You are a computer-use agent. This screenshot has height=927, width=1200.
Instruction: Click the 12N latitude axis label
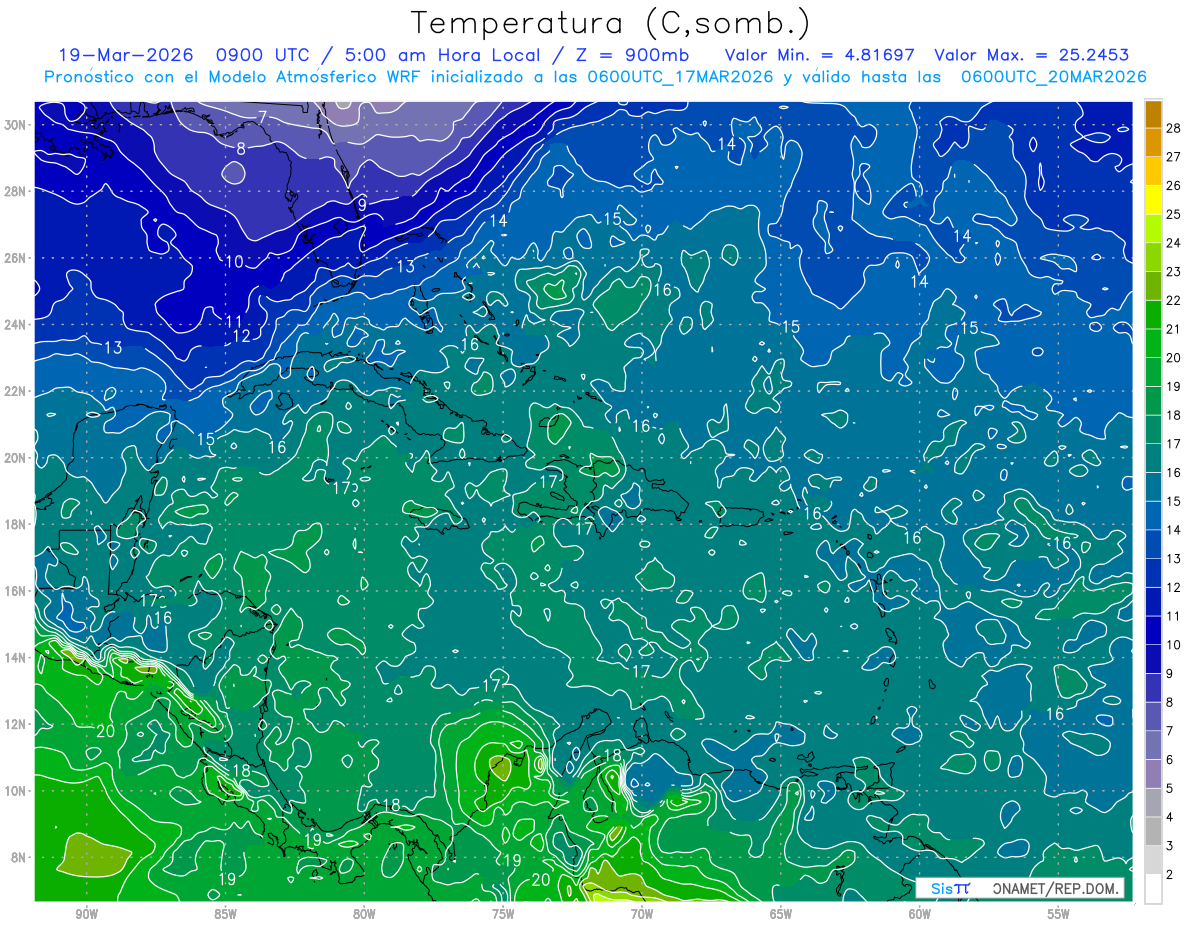click(x=17, y=724)
